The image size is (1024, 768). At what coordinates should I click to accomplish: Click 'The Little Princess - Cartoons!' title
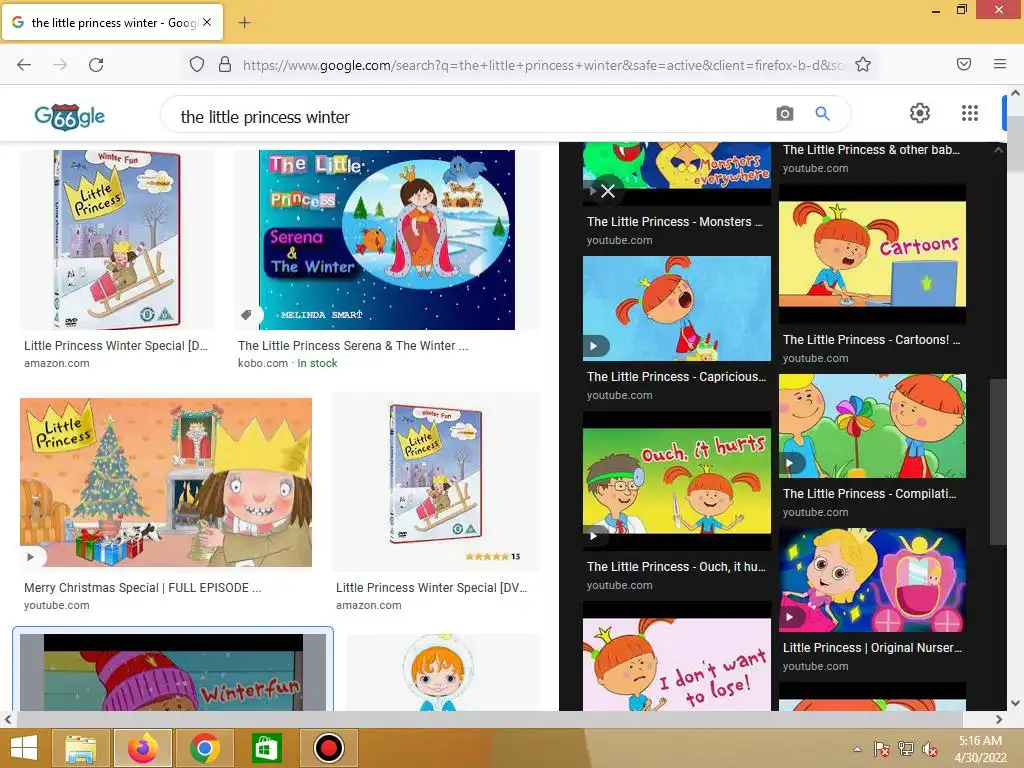click(872, 340)
